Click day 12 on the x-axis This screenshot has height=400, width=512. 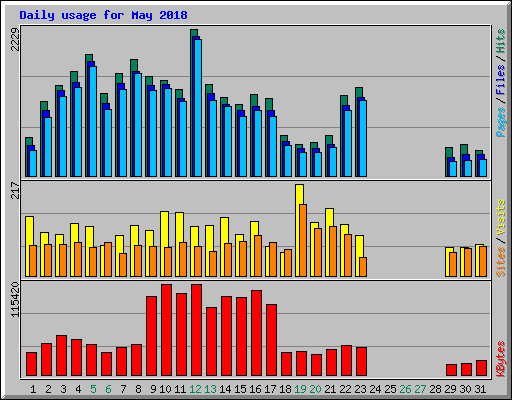click(x=195, y=389)
